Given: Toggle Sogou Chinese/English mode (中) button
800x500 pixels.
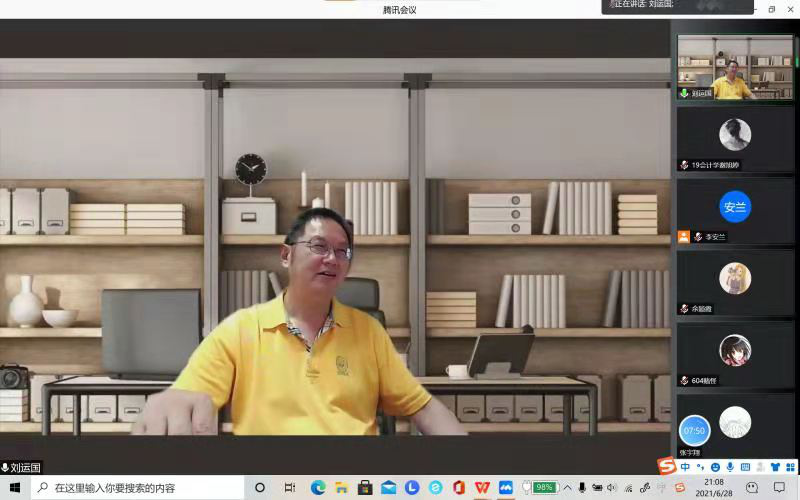Looking at the screenshot, I should coord(685,467).
